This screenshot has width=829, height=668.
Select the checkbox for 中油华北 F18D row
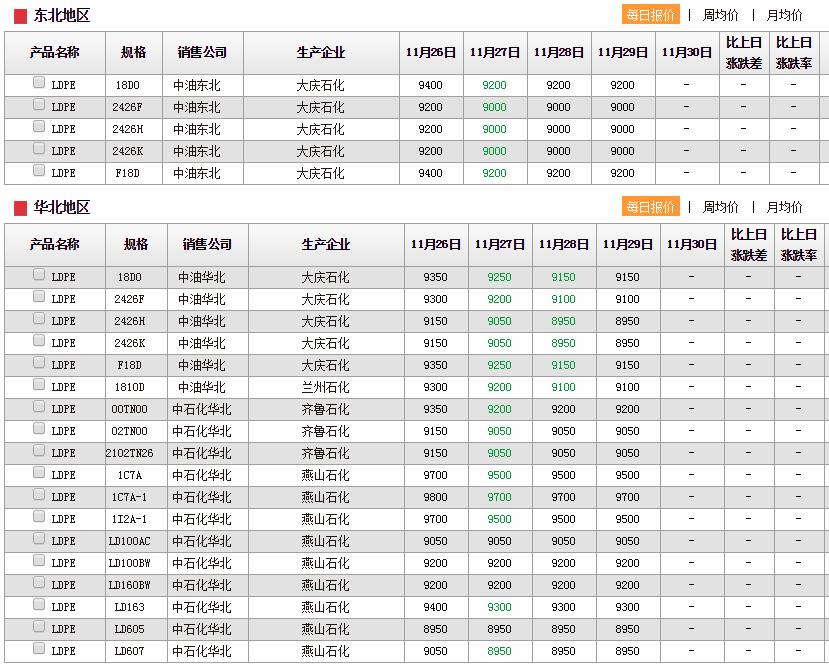point(39,363)
